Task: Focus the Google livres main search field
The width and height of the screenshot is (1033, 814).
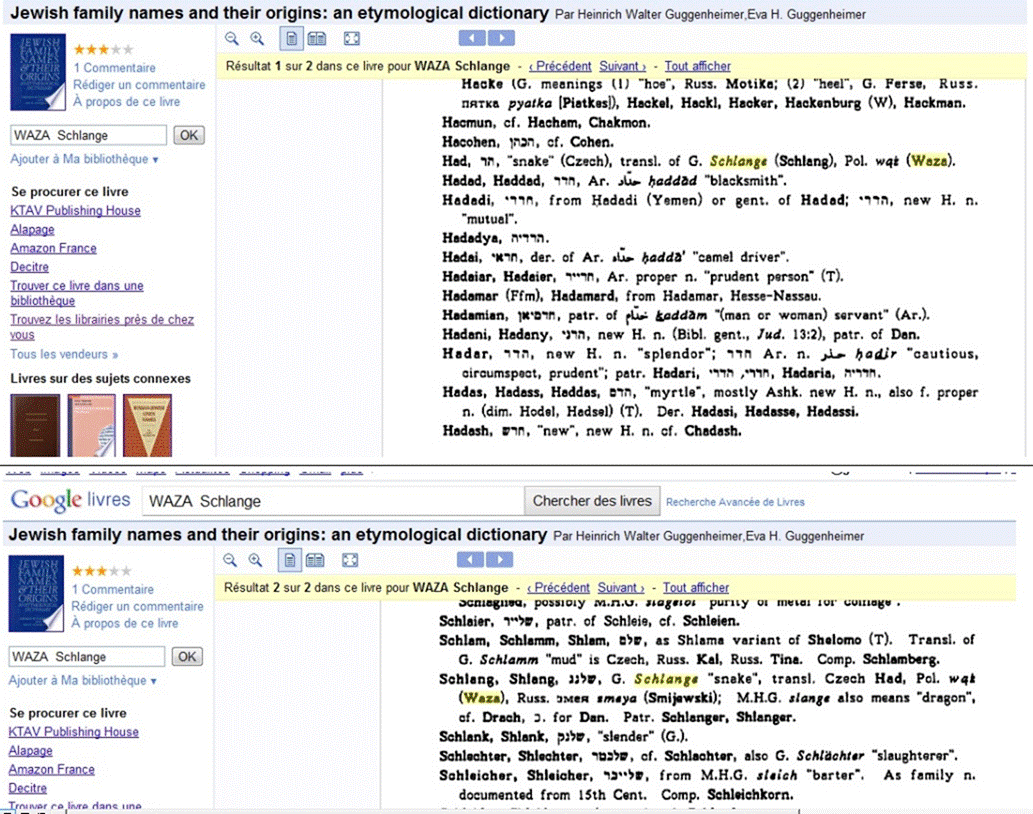Action: (x=333, y=502)
